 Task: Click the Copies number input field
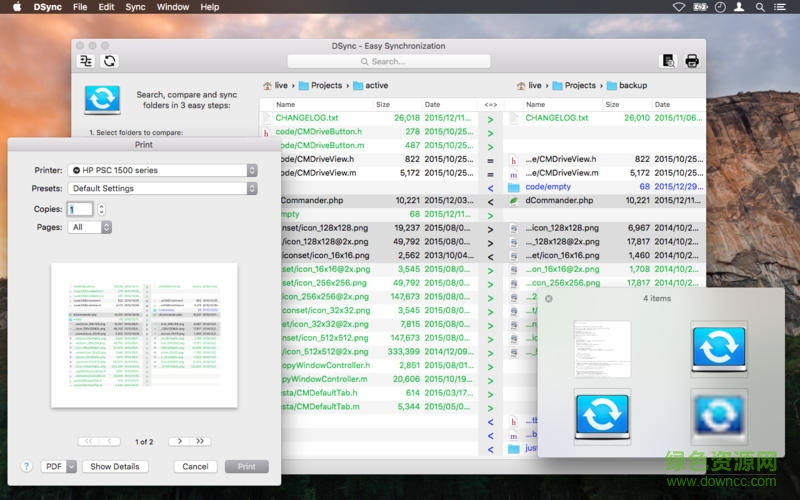80,209
